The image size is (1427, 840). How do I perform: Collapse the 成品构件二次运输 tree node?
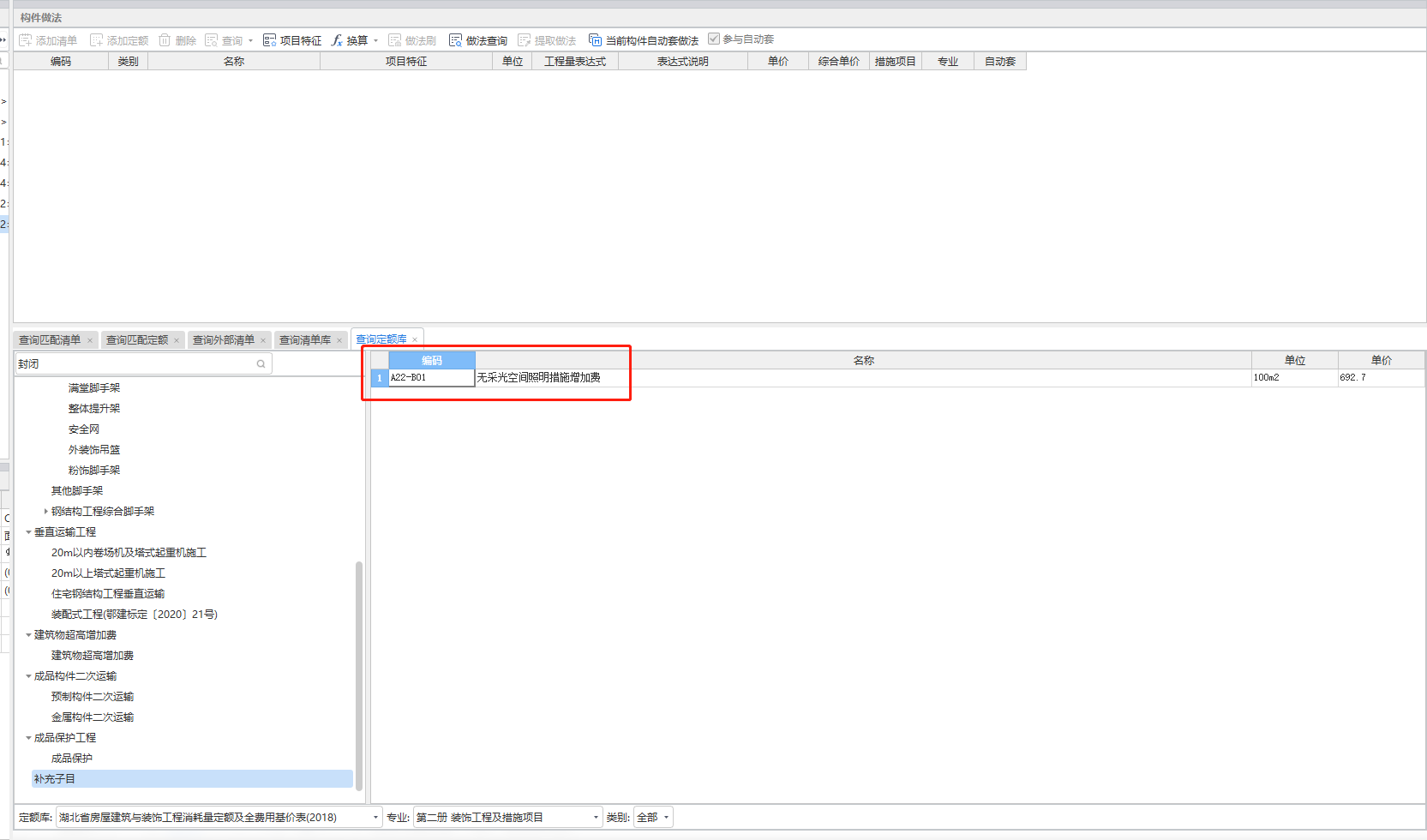coord(28,676)
